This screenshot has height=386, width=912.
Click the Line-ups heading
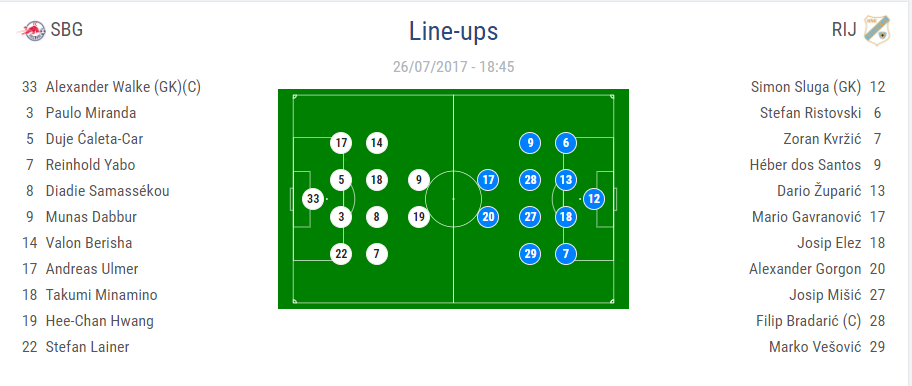pos(454,31)
